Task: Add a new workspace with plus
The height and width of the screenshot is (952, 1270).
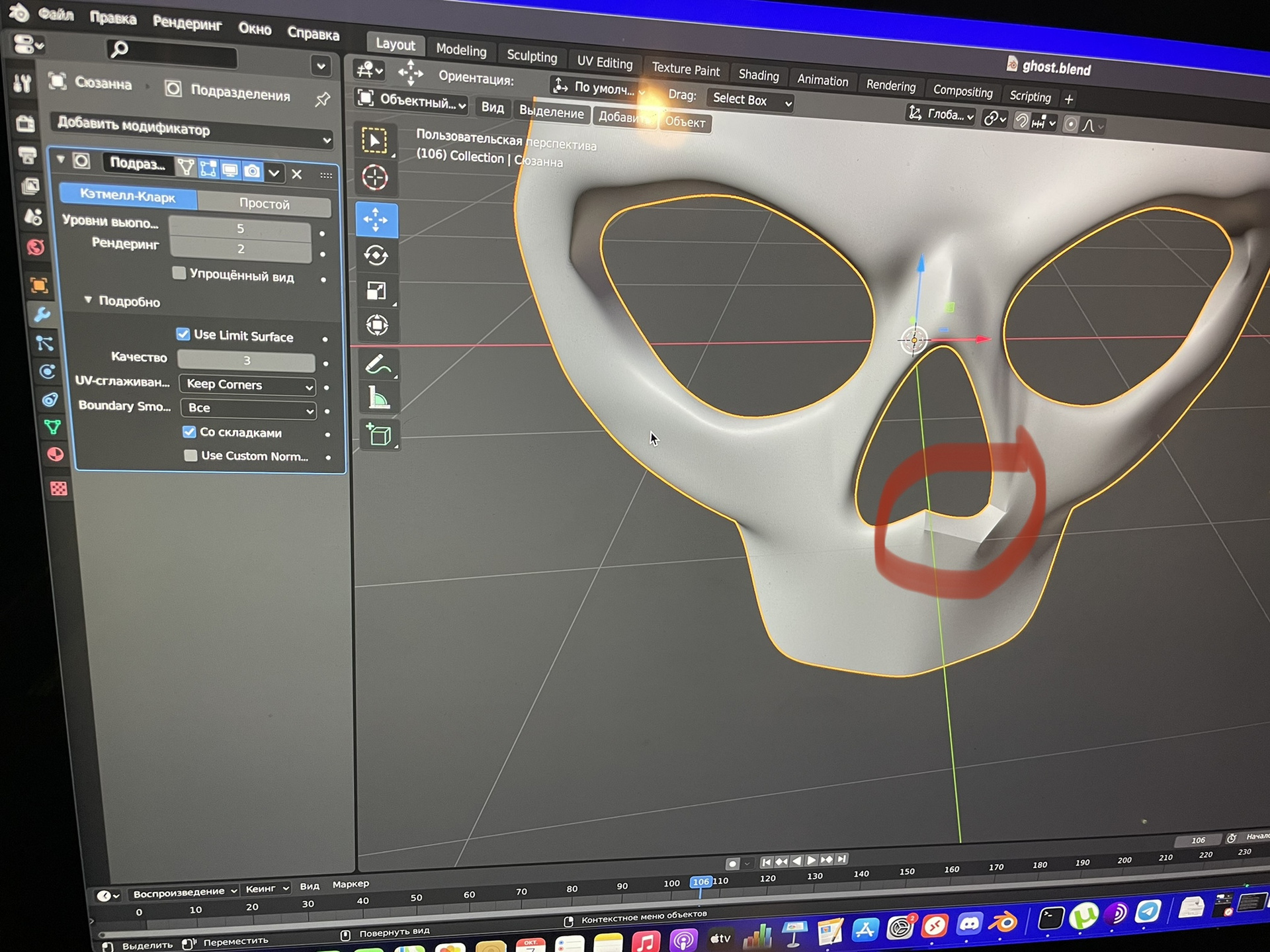Action: tap(1069, 99)
